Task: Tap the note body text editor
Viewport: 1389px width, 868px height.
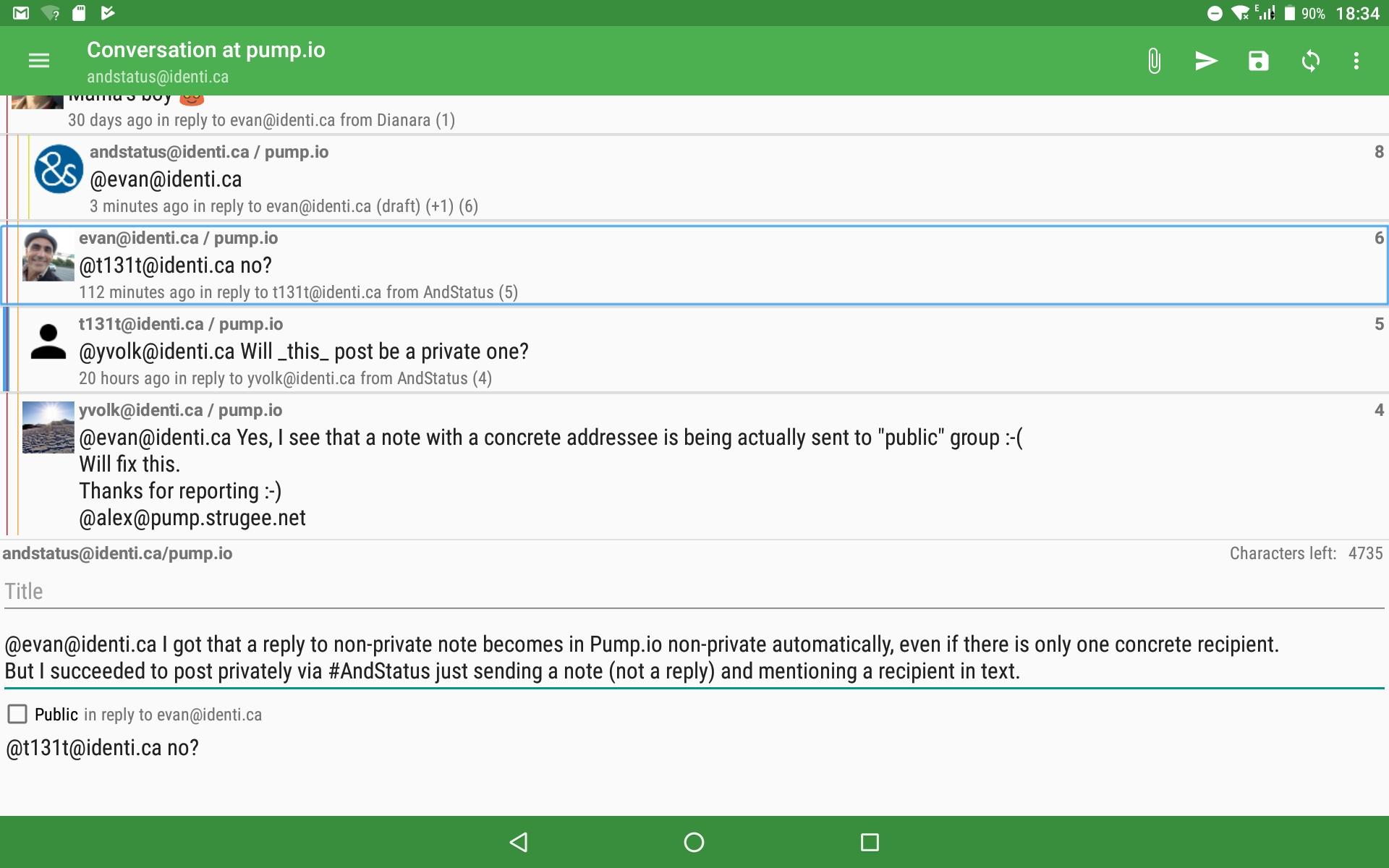Action: point(694,658)
